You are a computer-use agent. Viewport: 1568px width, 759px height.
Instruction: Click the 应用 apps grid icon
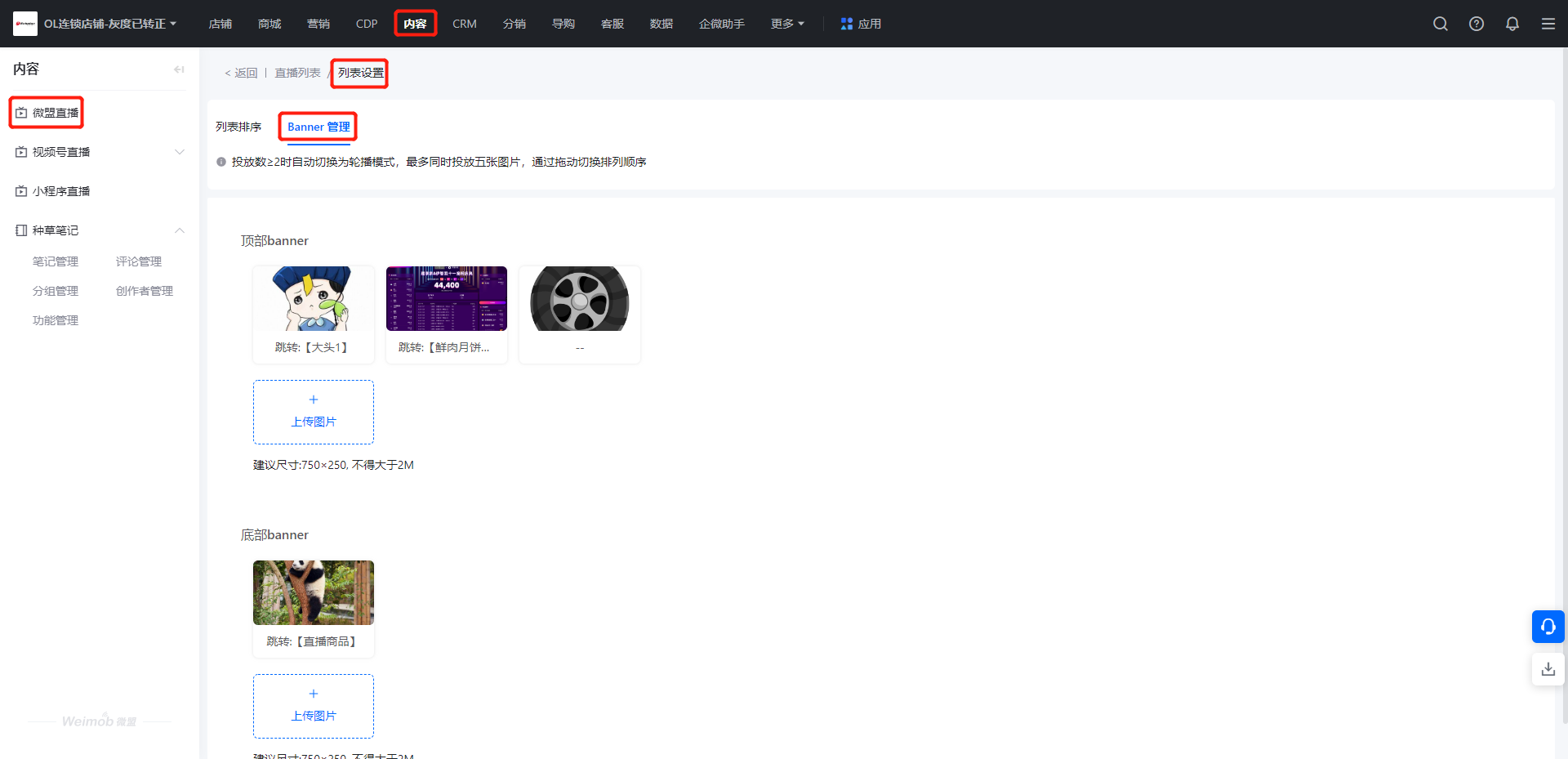[x=847, y=24]
